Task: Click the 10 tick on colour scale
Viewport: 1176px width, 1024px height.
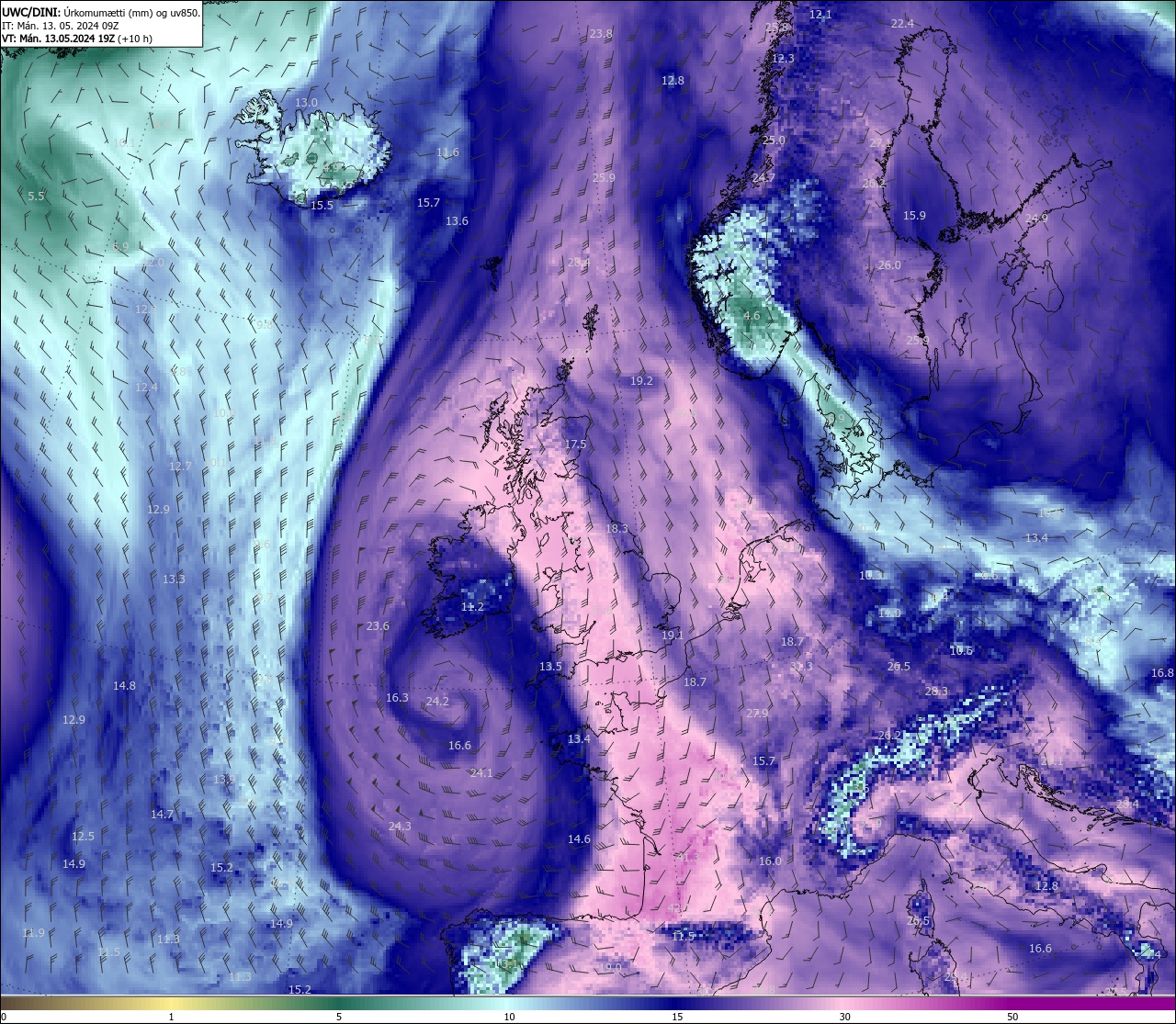Action: 508,1017
